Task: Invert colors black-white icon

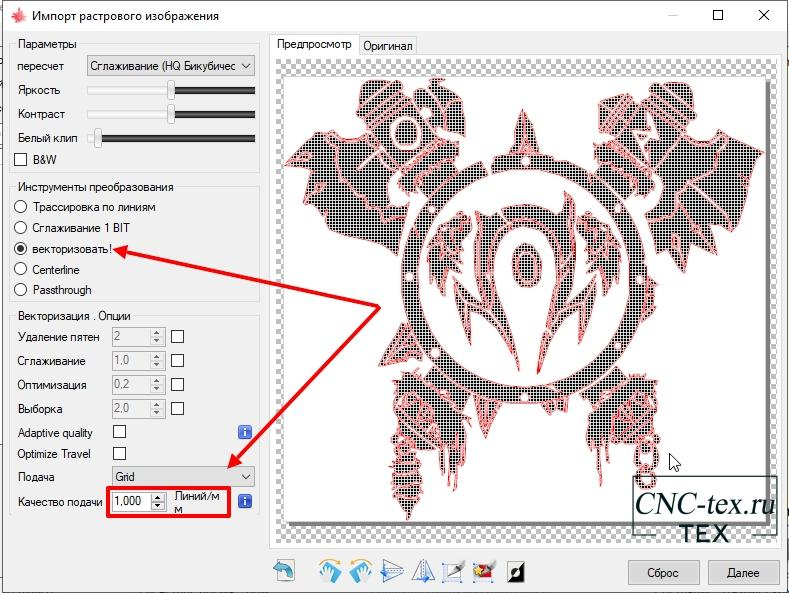Action: click(x=515, y=571)
